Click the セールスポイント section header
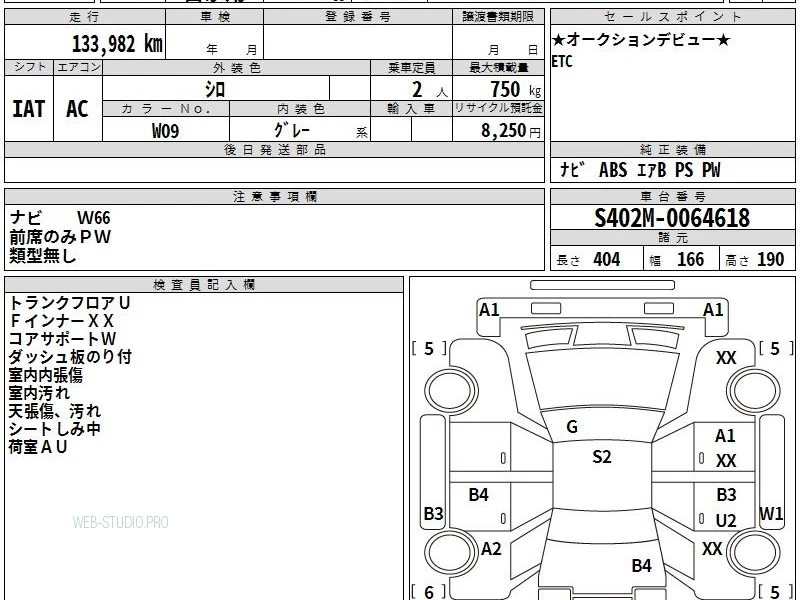Screen dimensions: 800x600 [x=672, y=17]
